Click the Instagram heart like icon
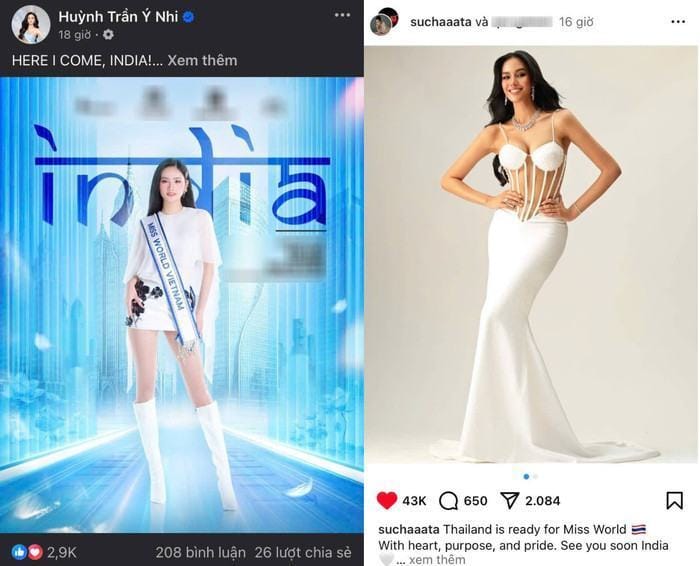The height and width of the screenshot is (566, 700). point(387,500)
